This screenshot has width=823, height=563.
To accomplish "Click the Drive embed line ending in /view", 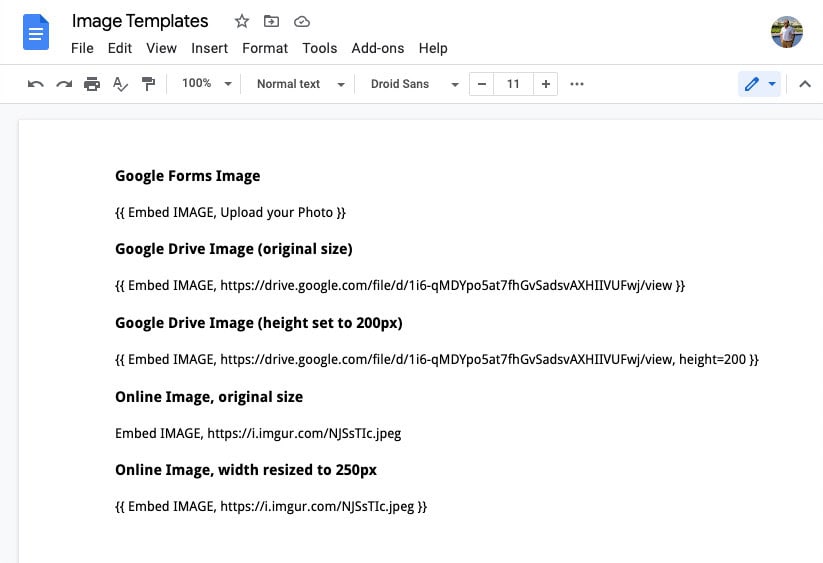I will pyautogui.click(x=400, y=285).
